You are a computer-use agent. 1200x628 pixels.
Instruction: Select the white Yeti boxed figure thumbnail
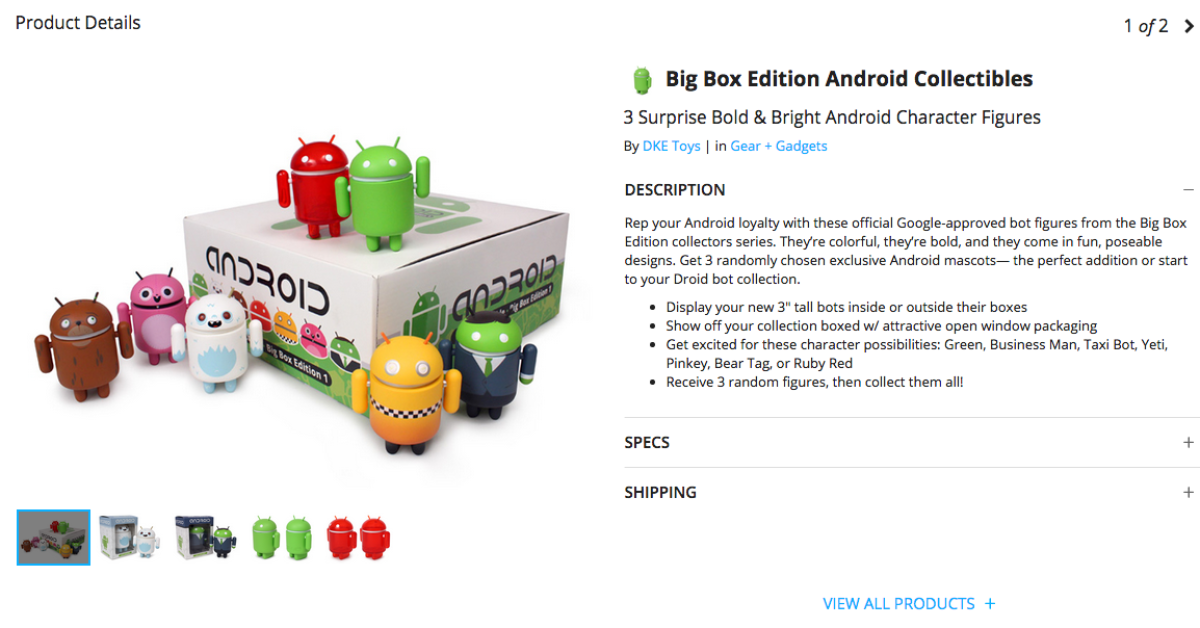pos(130,538)
